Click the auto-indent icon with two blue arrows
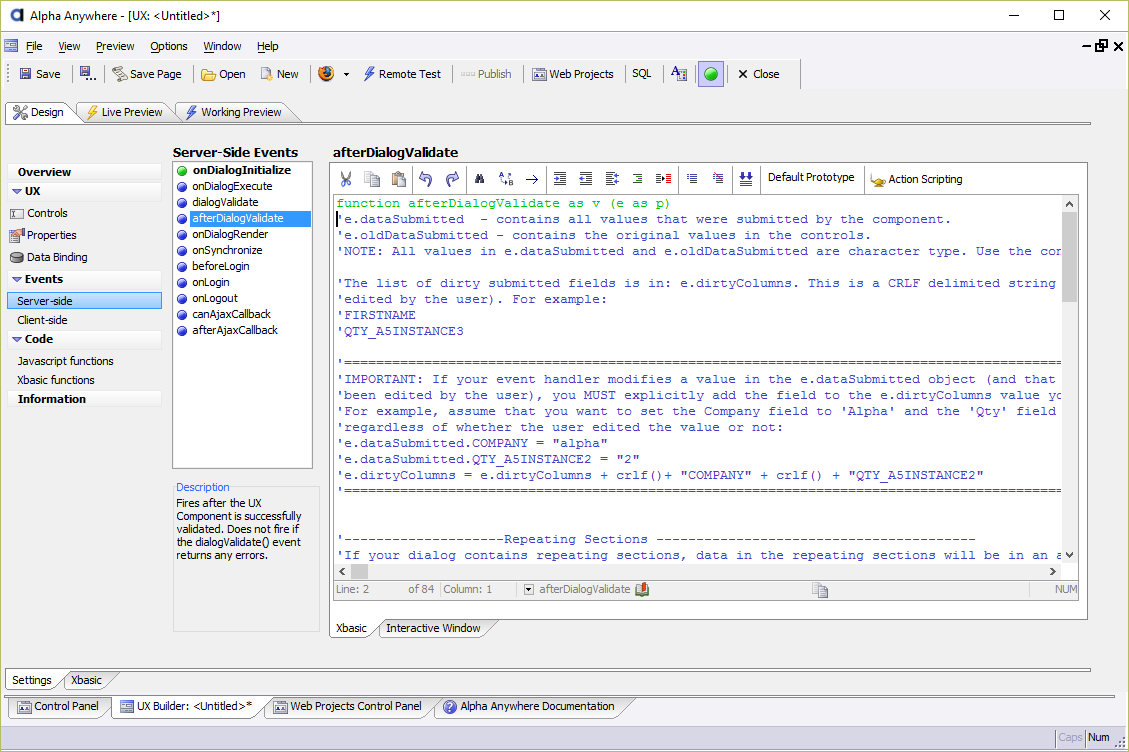The width and height of the screenshot is (1129, 752). coord(612,179)
